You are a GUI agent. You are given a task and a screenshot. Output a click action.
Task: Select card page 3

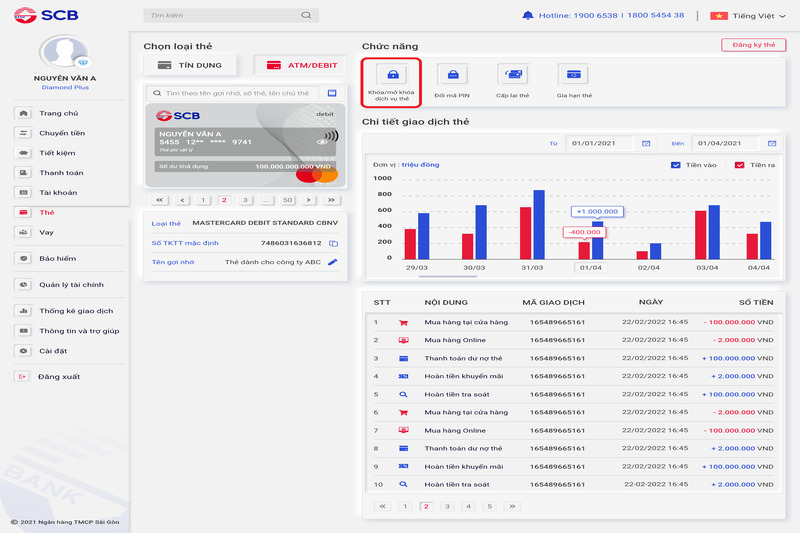245,200
